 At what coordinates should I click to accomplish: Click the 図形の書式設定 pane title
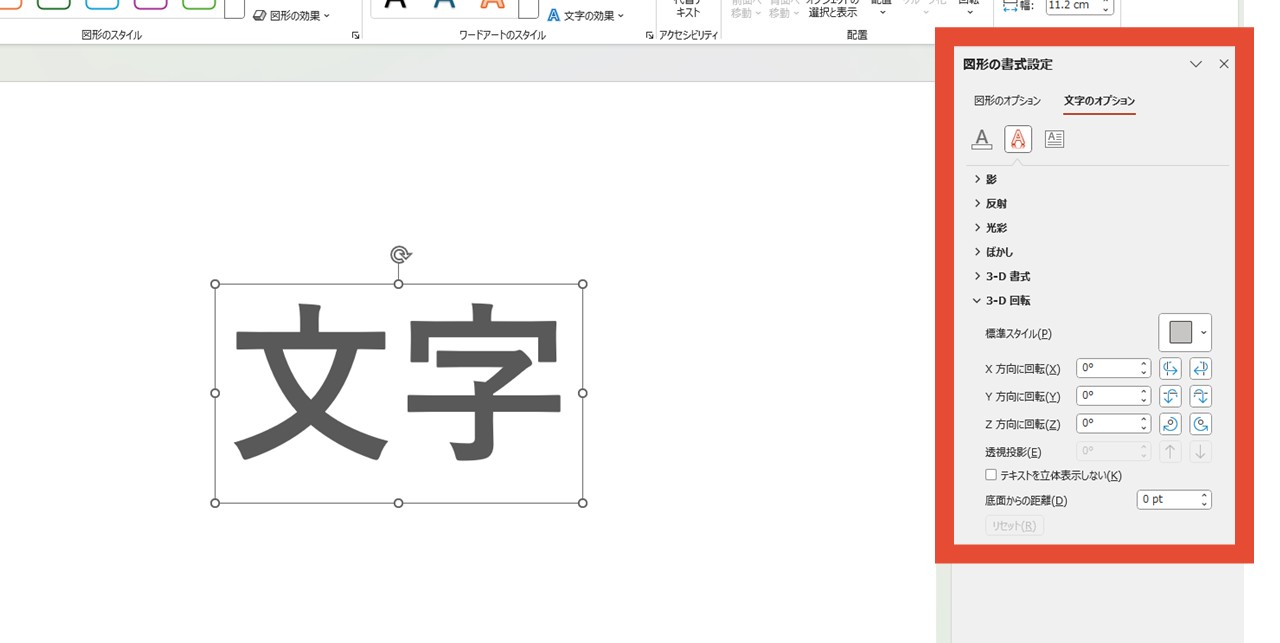pyautogui.click(x=1007, y=64)
